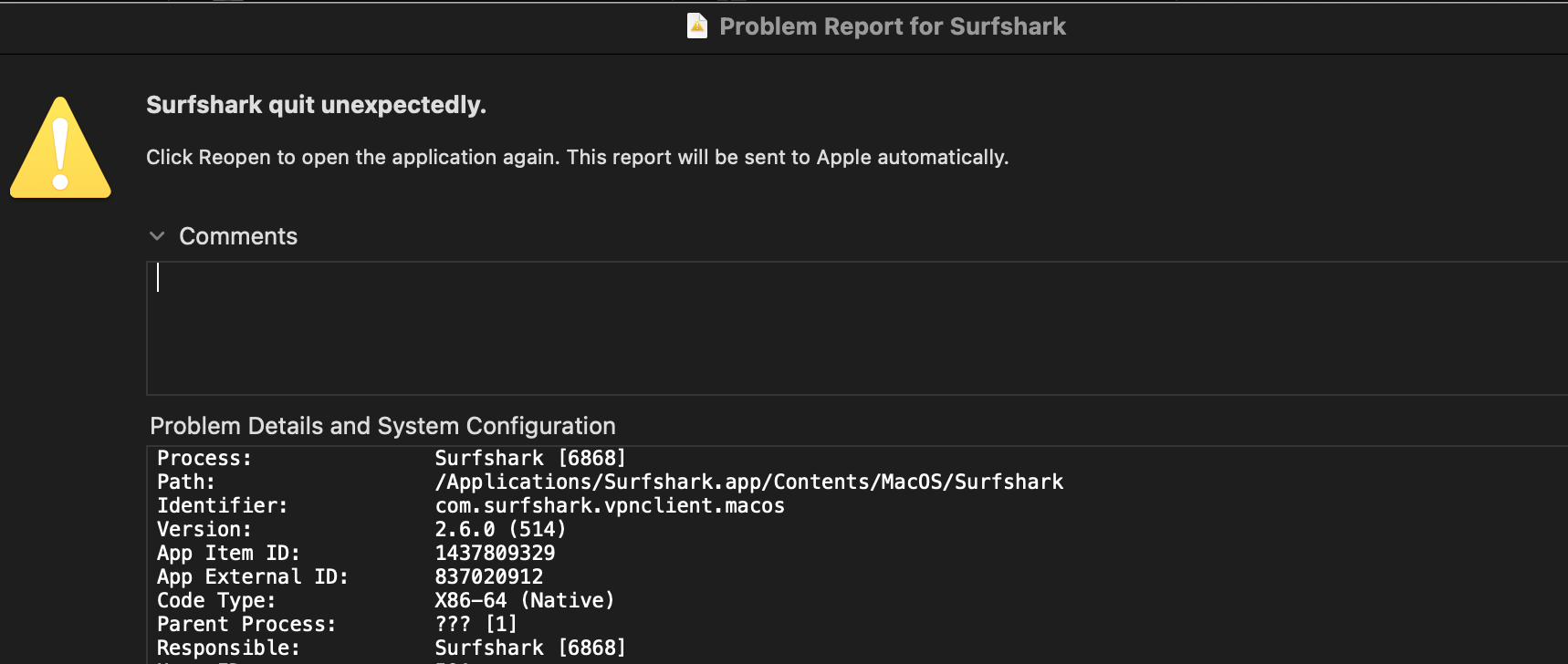Click the identifier com.surfshark.vpnclient.macos
Viewport: 1568px width, 664px height.
[x=610, y=505]
